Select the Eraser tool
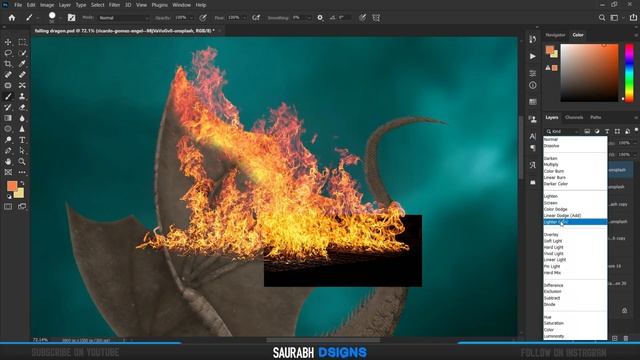 (x=22, y=107)
